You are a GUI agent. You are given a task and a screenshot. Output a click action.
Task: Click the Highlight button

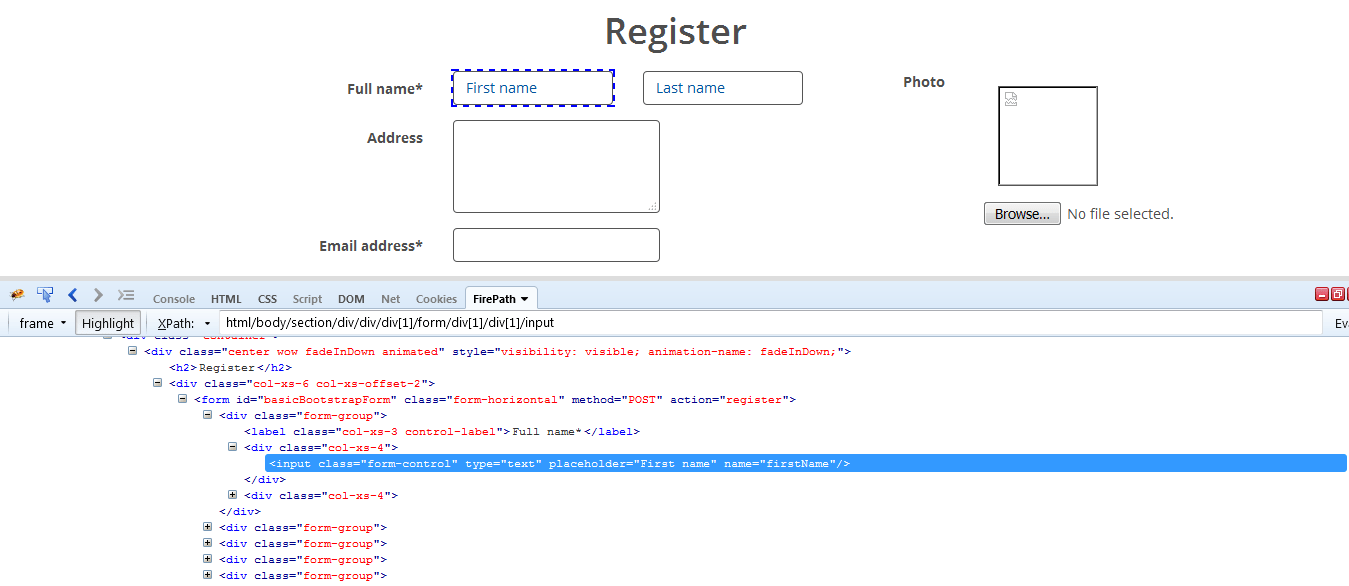(108, 323)
